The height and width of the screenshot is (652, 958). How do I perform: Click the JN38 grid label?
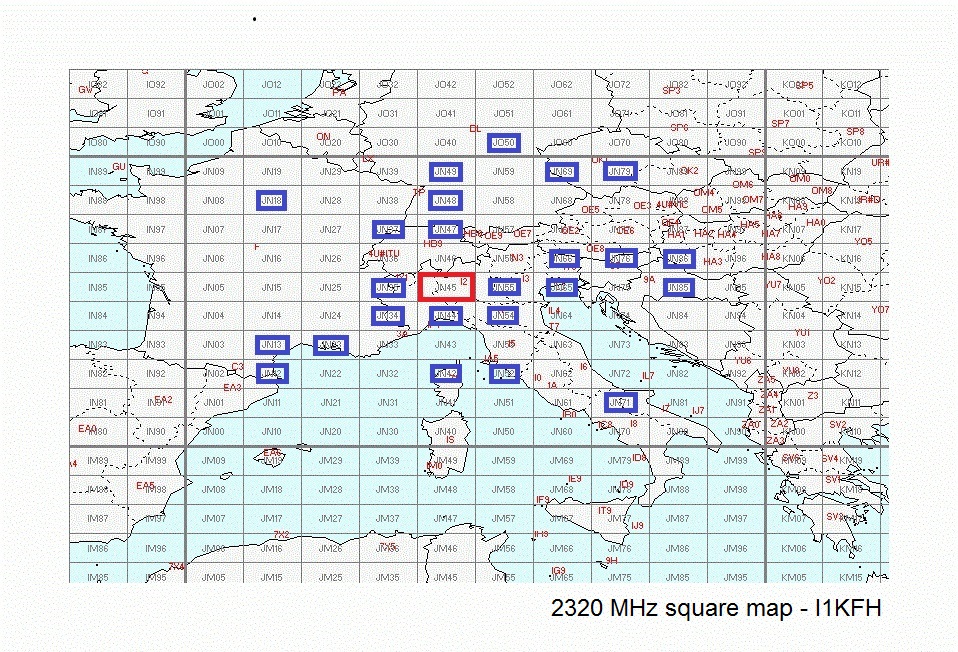tap(387, 200)
